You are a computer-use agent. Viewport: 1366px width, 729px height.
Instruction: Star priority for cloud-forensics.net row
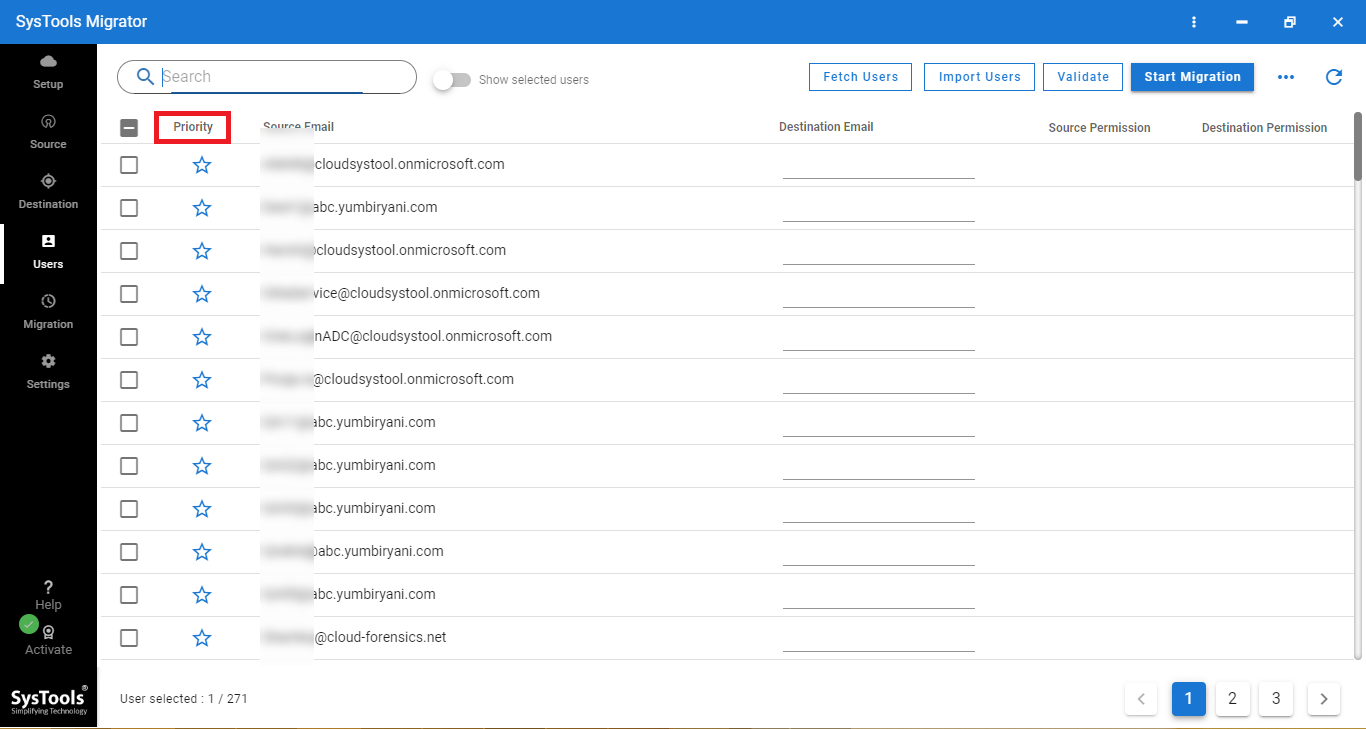tap(202, 638)
